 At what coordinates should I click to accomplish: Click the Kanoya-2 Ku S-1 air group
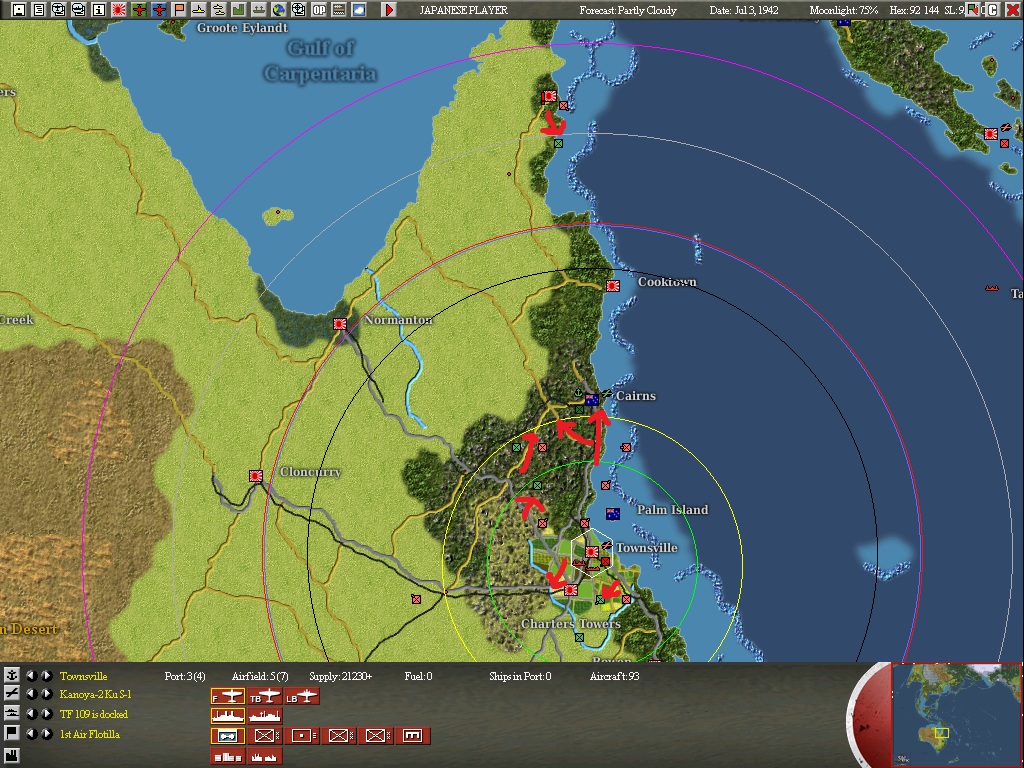(x=95, y=695)
